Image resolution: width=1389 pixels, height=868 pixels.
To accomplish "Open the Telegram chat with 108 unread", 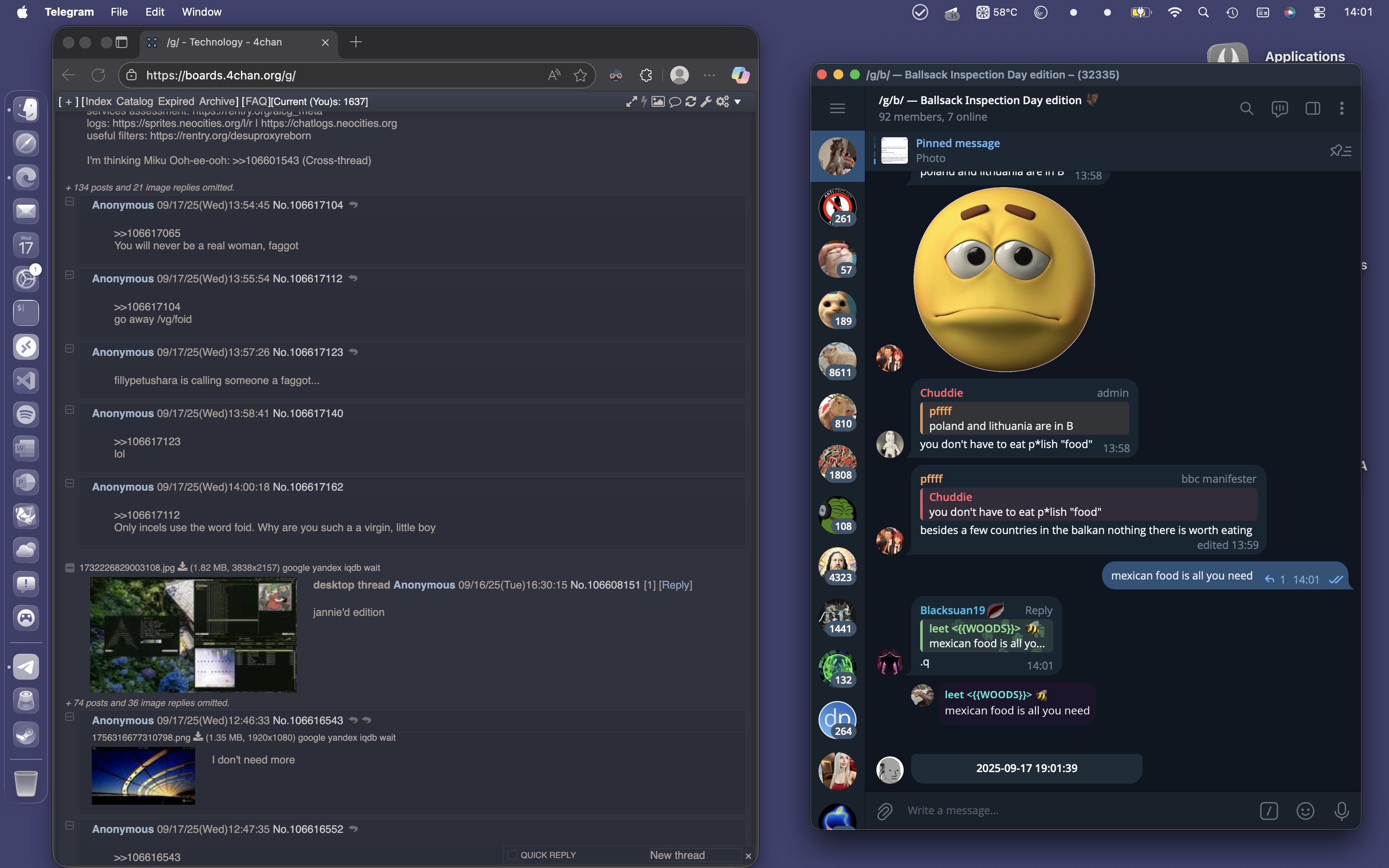I will [838, 515].
